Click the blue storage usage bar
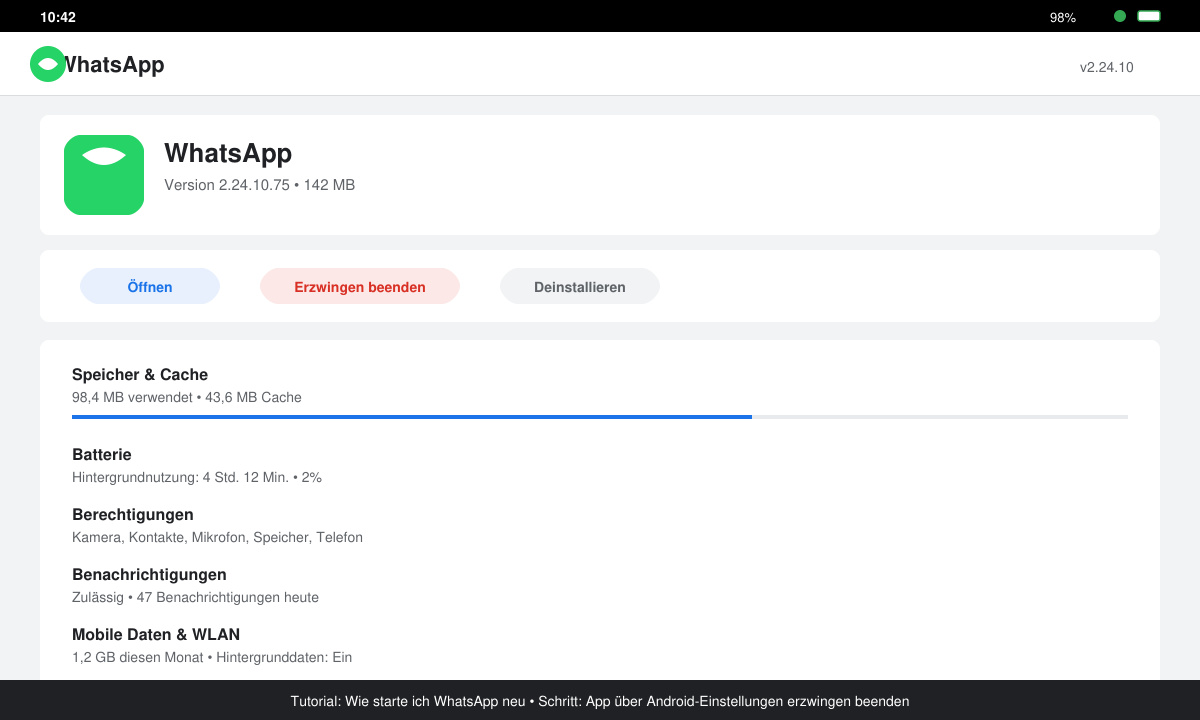The image size is (1200, 720). (x=412, y=416)
